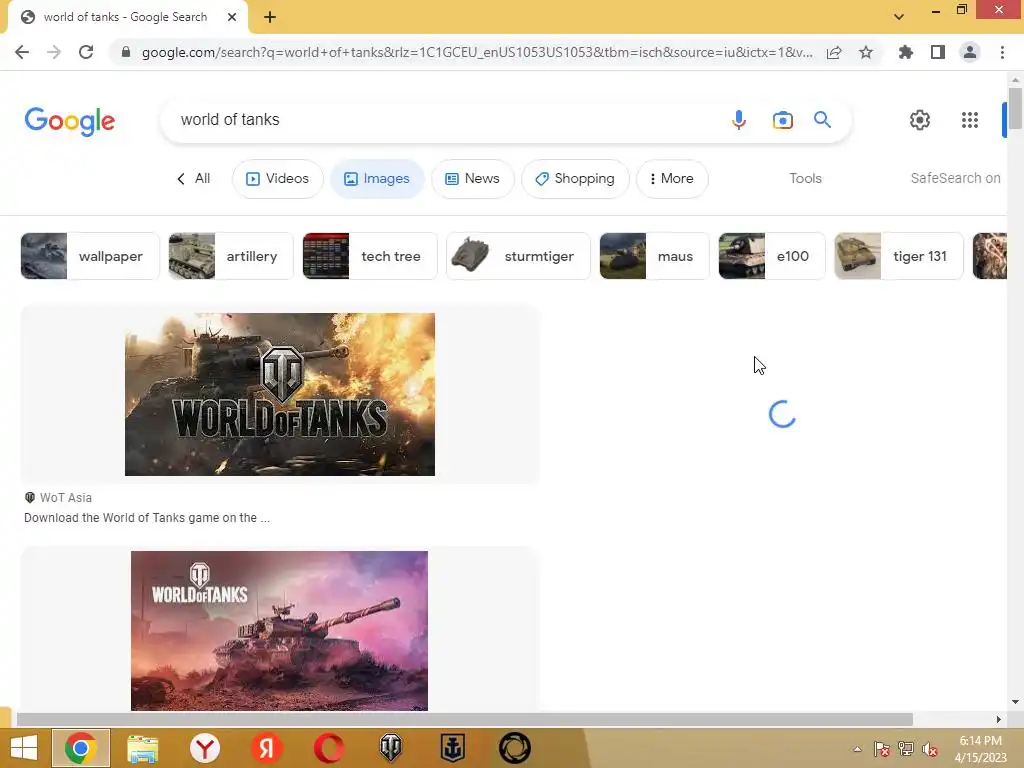The width and height of the screenshot is (1024, 768).
Task: Select the tiger 131 suggestion chip
Action: tap(899, 256)
